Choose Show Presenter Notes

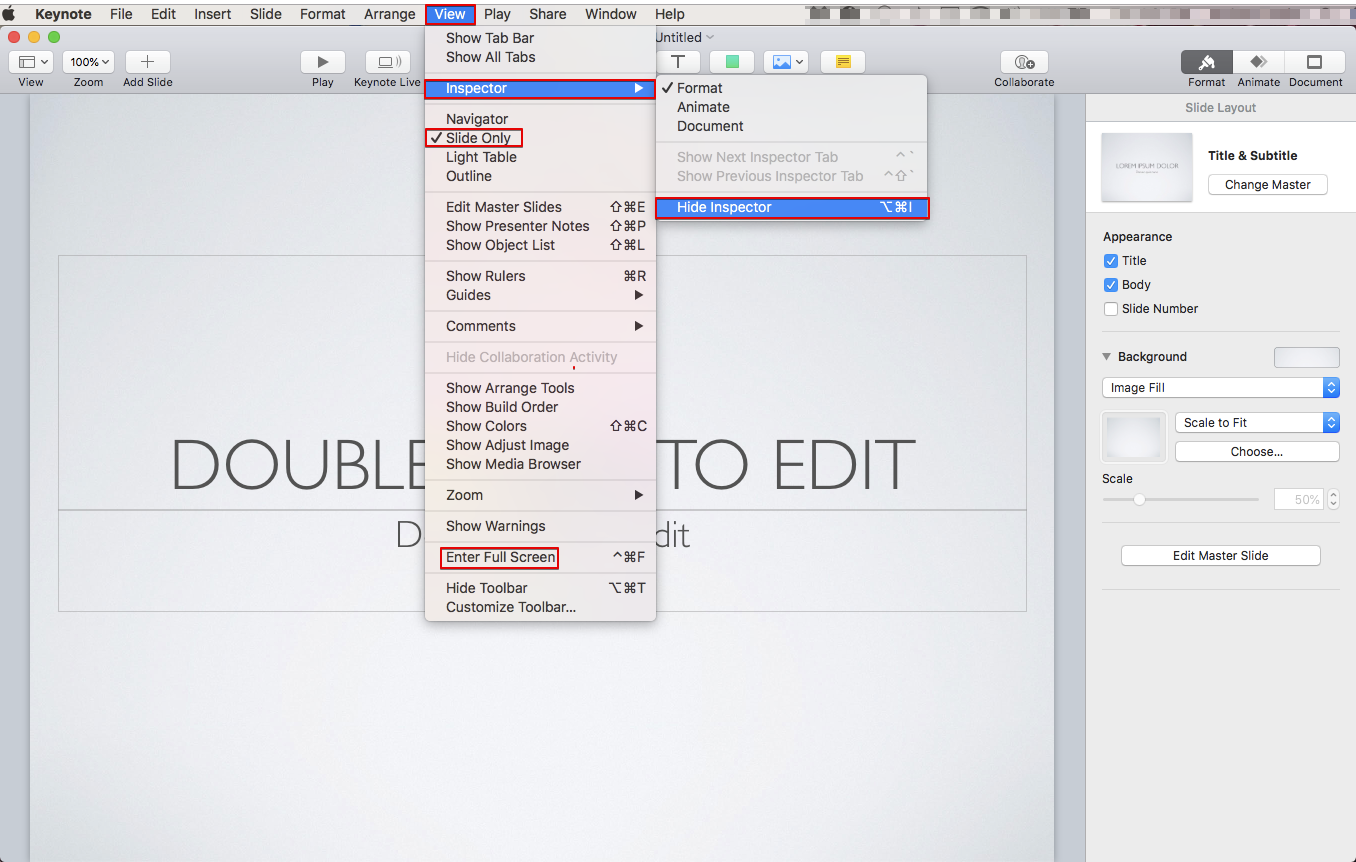(x=540, y=226)
